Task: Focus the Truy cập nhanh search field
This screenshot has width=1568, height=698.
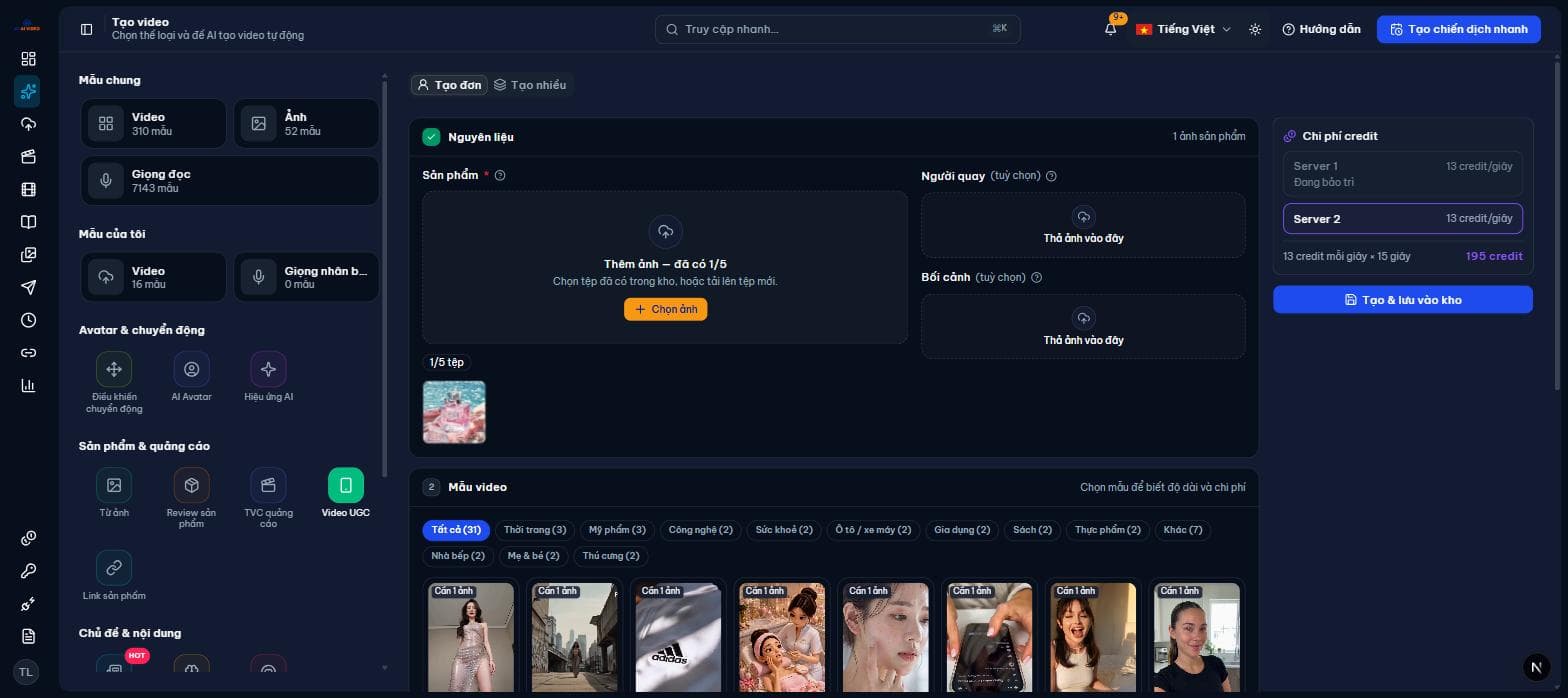Action: pos(838,29)
